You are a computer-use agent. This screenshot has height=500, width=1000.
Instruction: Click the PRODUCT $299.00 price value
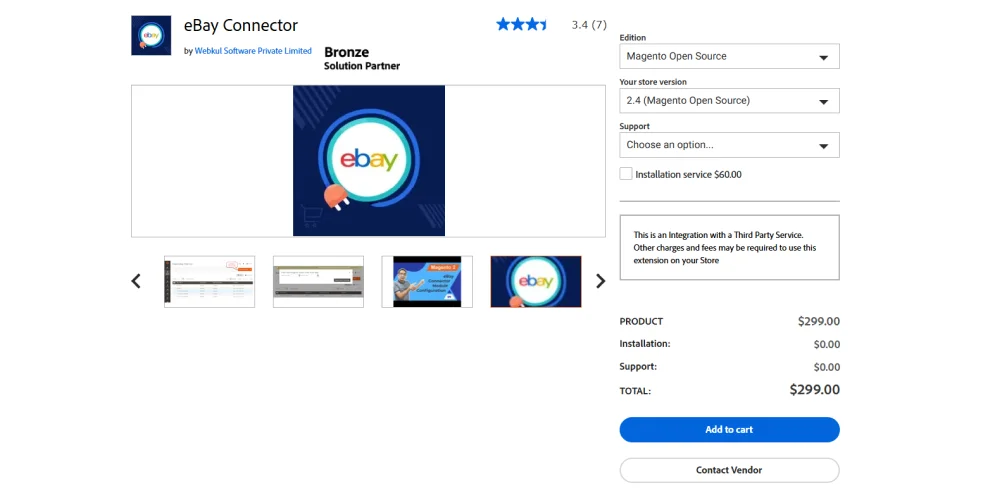tap(818, 321)
